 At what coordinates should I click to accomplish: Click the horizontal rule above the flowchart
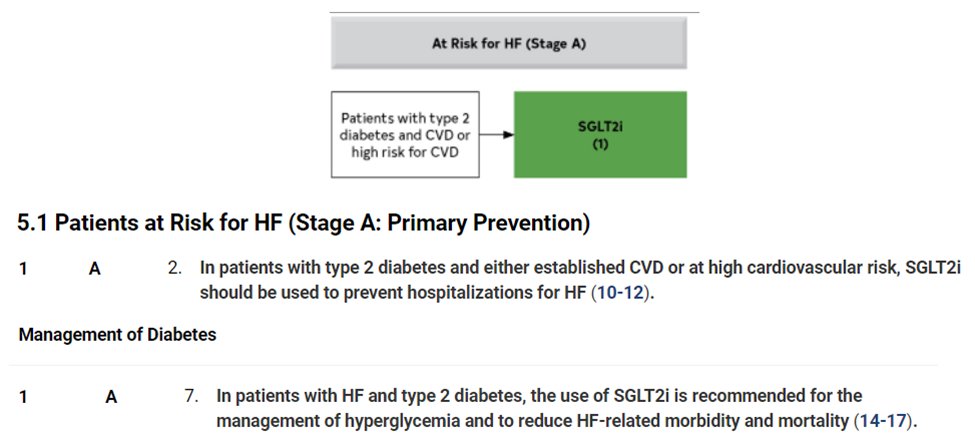[514, 12]
